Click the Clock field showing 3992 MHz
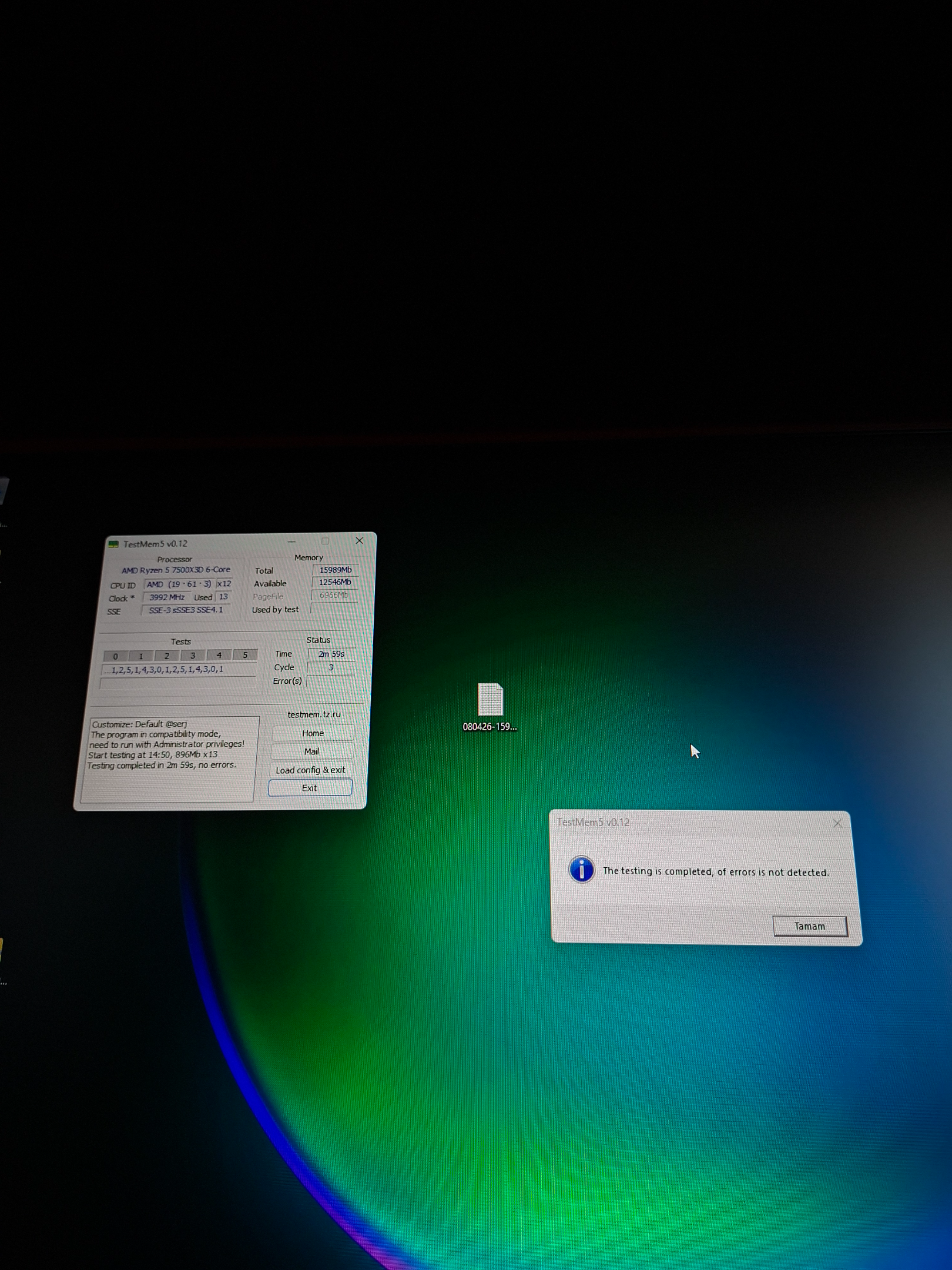The height and width of the screenshot is (1270, 952). pyautogui.click(x=167, y=597)
